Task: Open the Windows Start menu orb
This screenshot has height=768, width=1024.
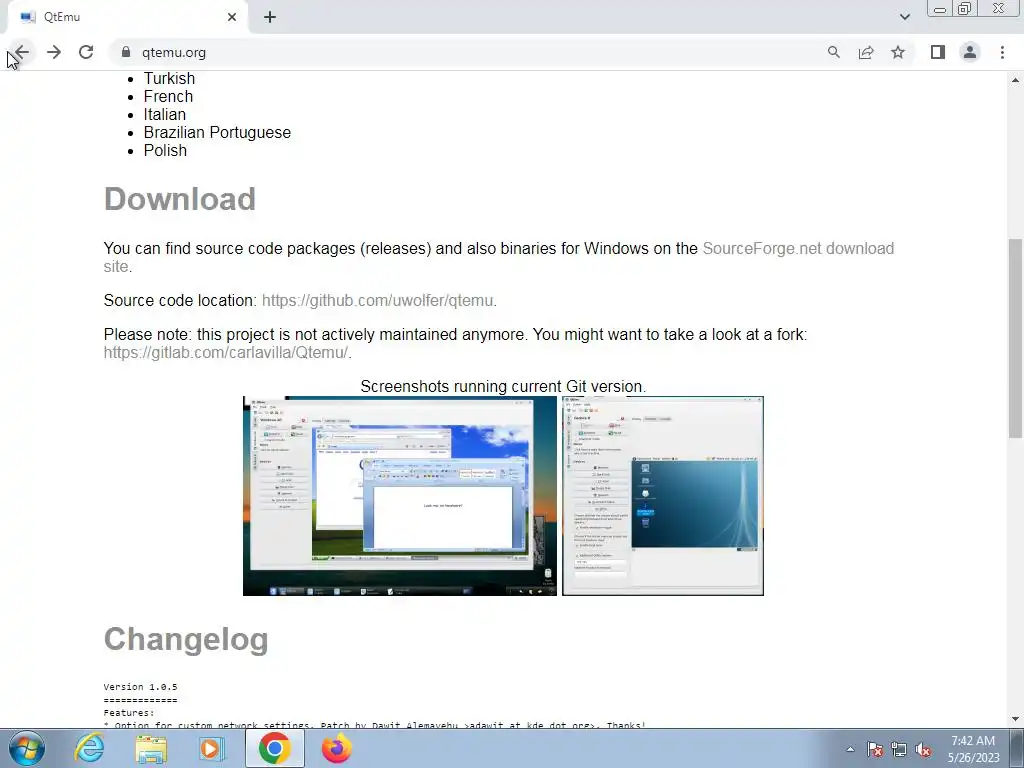Action: (x=27, y=748)
